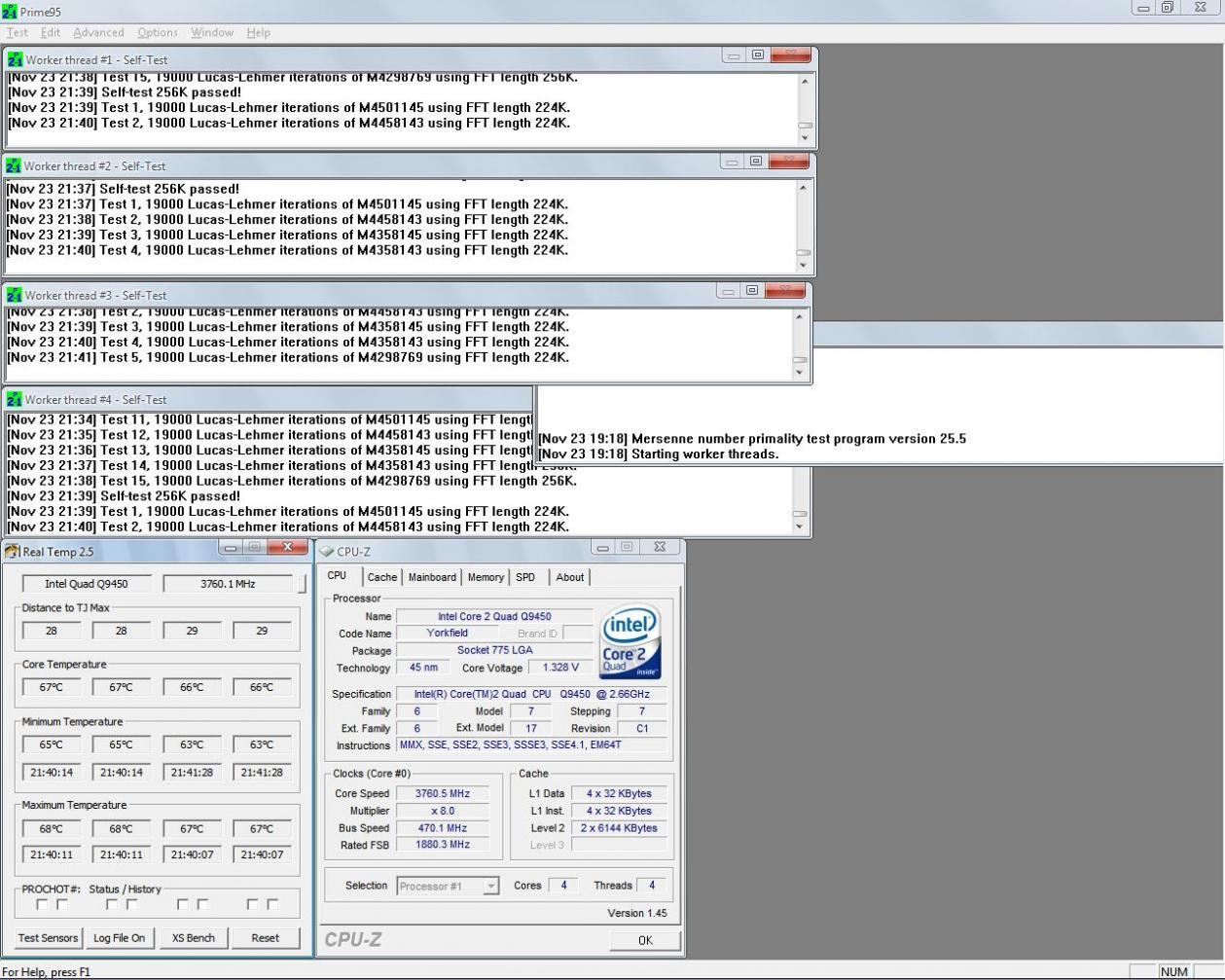Click the Multiplier x 8.0 value
1225x980 pixels.
click(443, 811)
